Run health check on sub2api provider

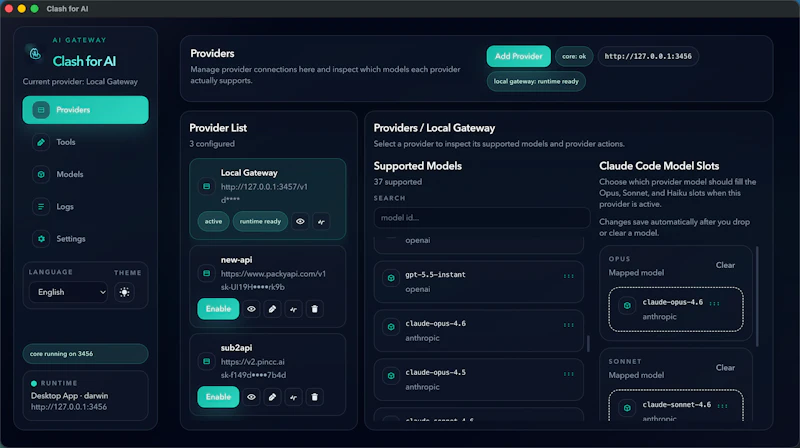click(x=293, y=397)
